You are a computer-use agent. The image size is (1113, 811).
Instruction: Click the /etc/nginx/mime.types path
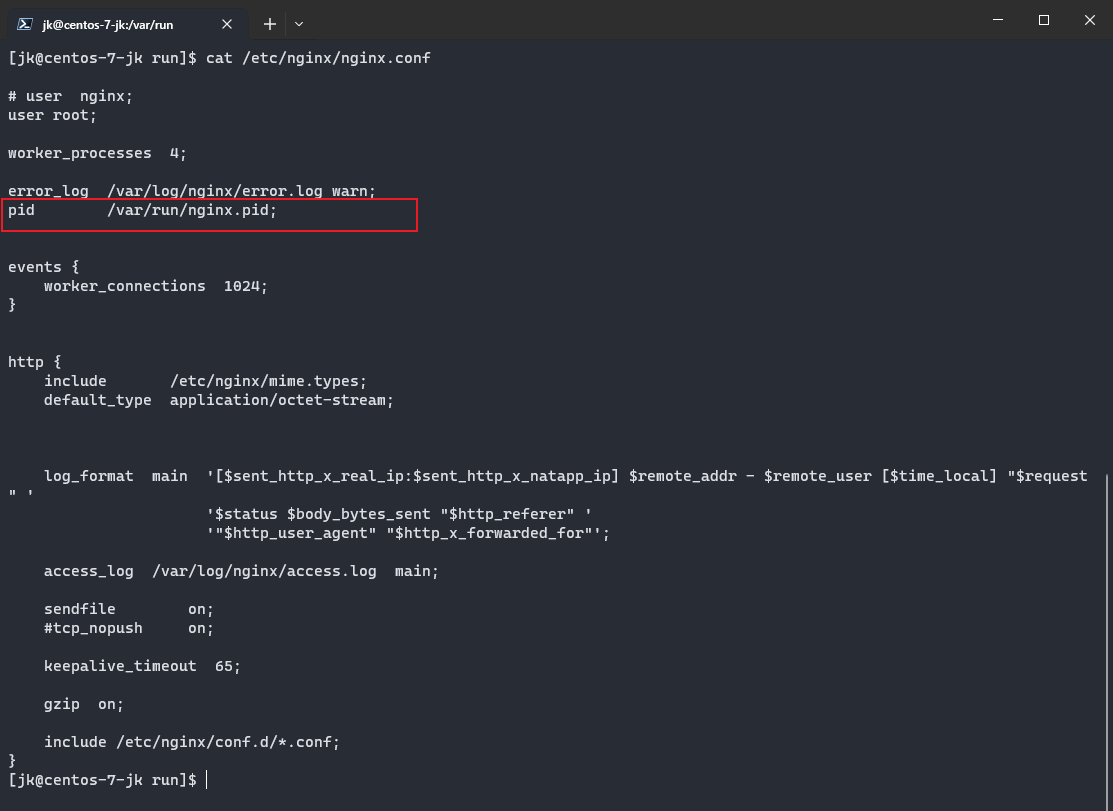[x=268, y=381]
